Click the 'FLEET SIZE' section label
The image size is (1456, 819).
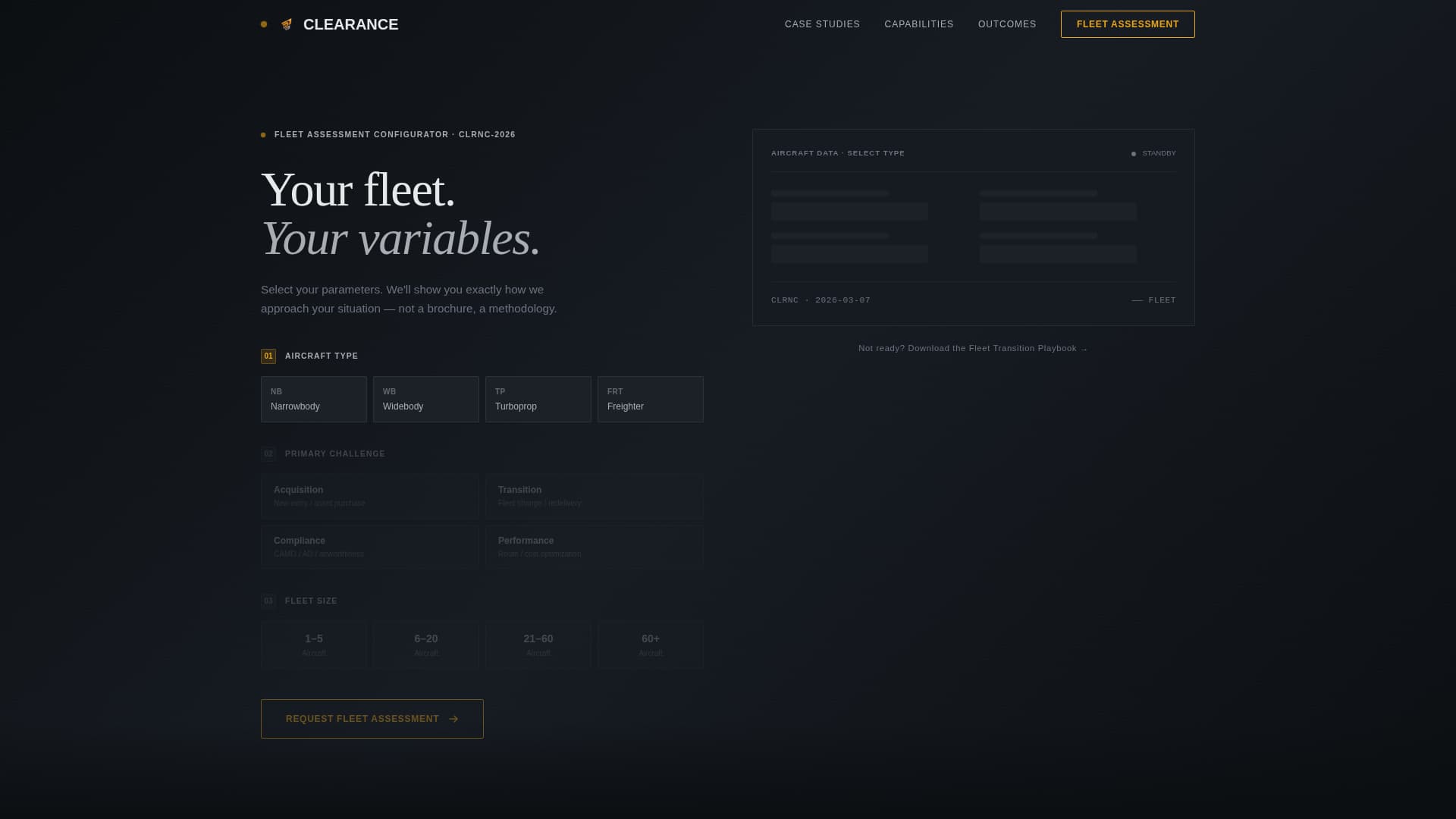[x=311, y=601]
